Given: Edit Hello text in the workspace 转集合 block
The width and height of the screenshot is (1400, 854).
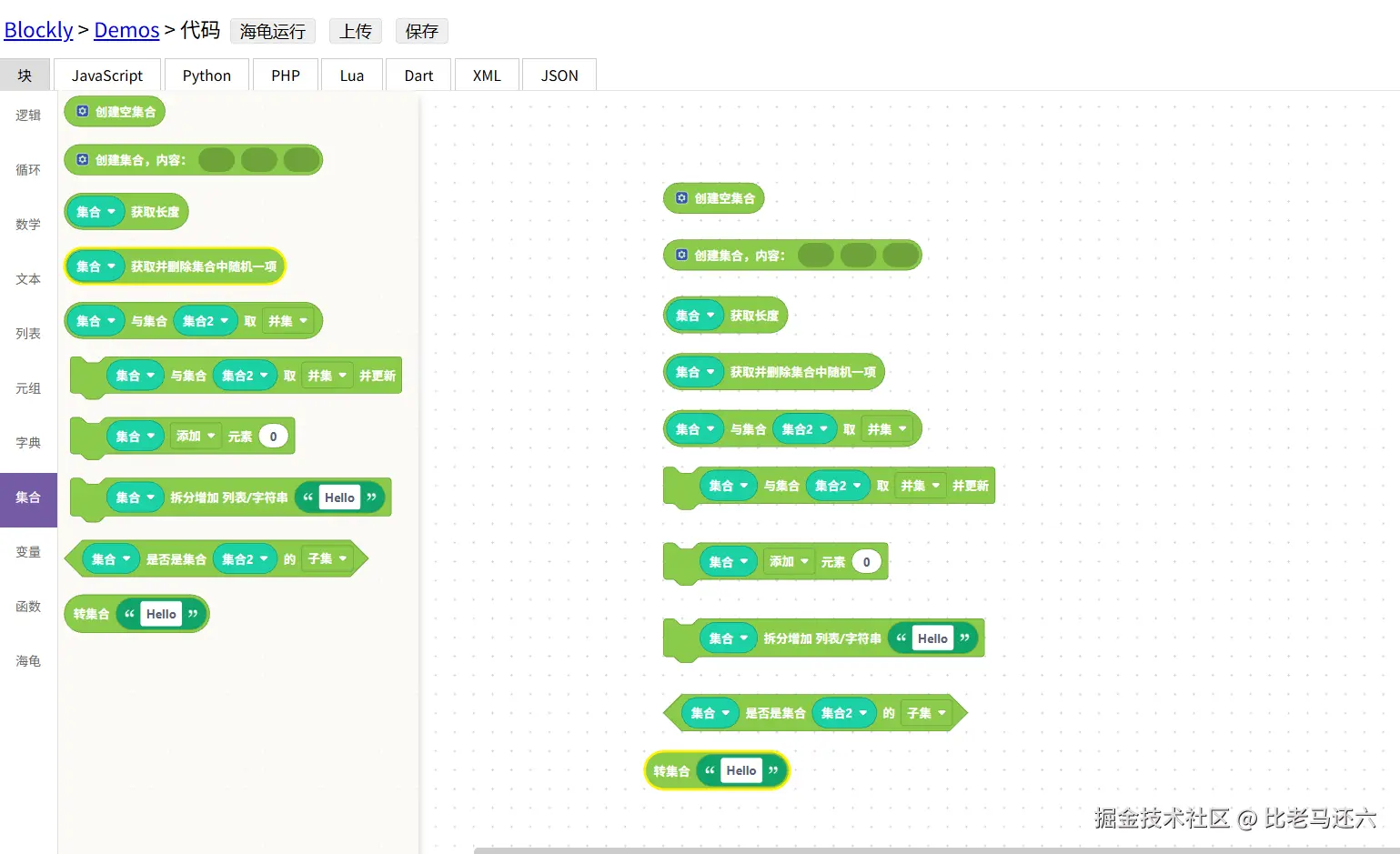Looking at the screenshot, I should point(741,770).
